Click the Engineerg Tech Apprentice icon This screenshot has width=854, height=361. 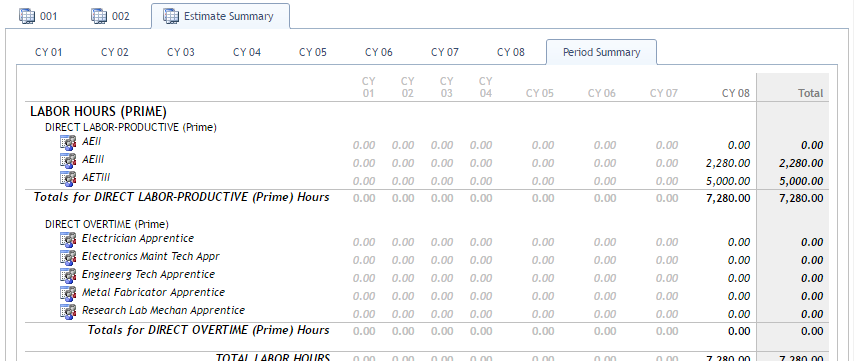click(68, 276)
